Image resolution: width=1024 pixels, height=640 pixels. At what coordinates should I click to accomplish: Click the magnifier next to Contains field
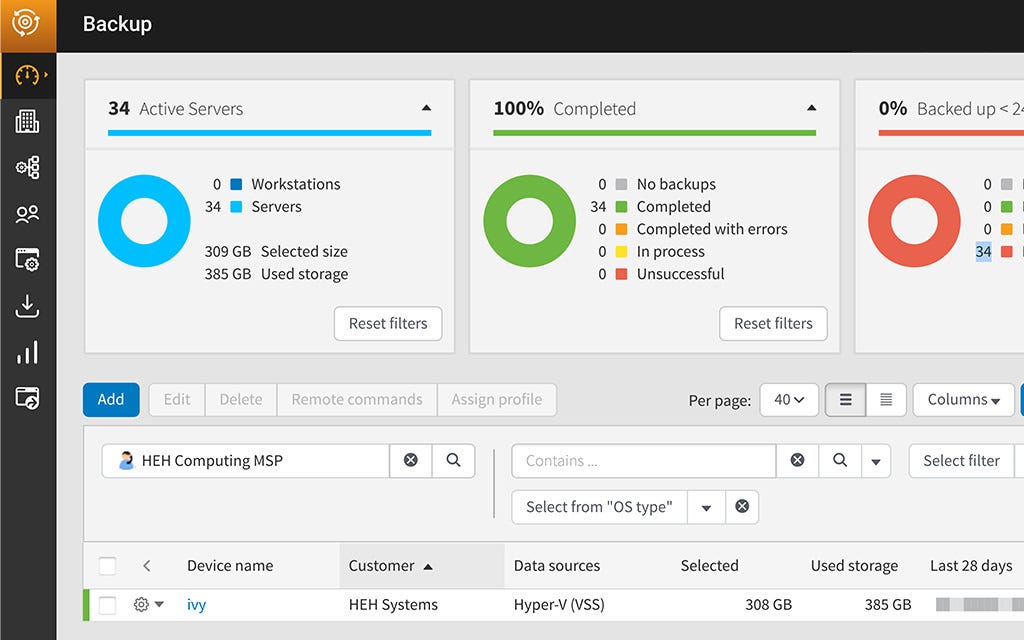point(840,460)
